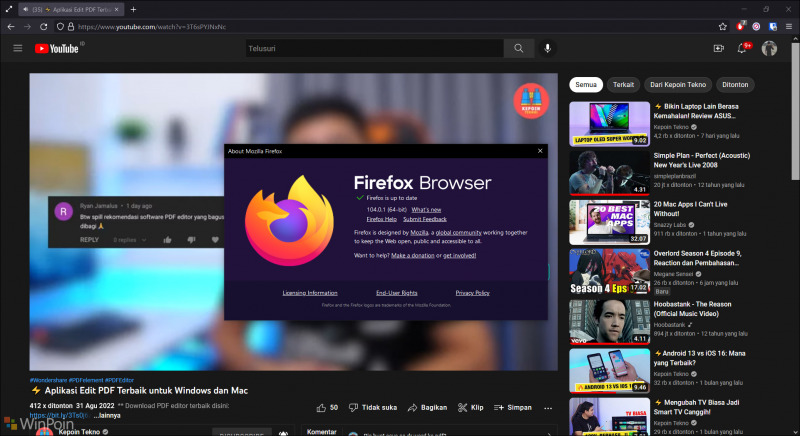Image resolution: width=800 pixels, height=436 pixels.
Task: Follow the Mozilla link in the dialog
Action: (x=419, y=233)
